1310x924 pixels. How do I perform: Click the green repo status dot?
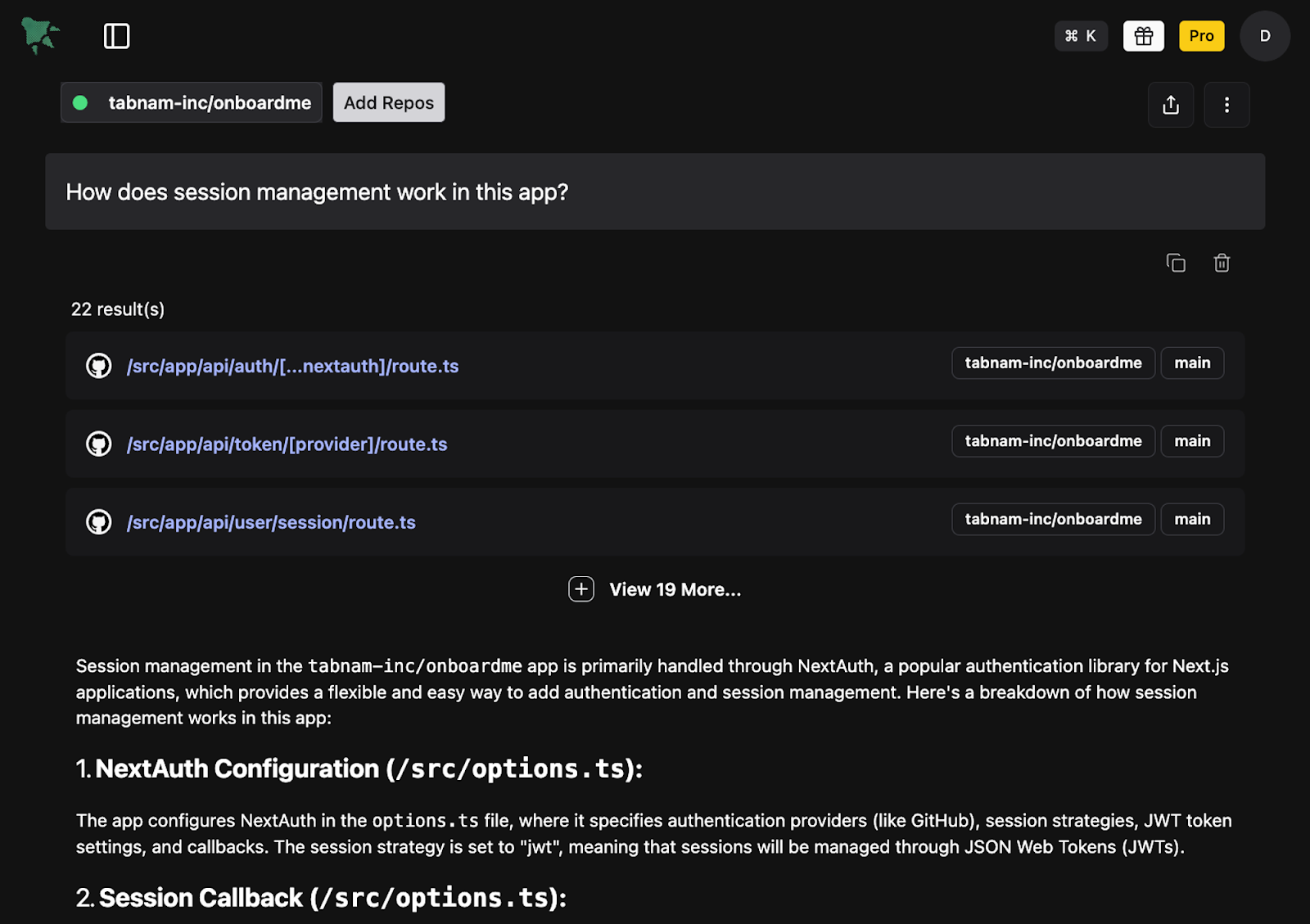coord(80,102)
